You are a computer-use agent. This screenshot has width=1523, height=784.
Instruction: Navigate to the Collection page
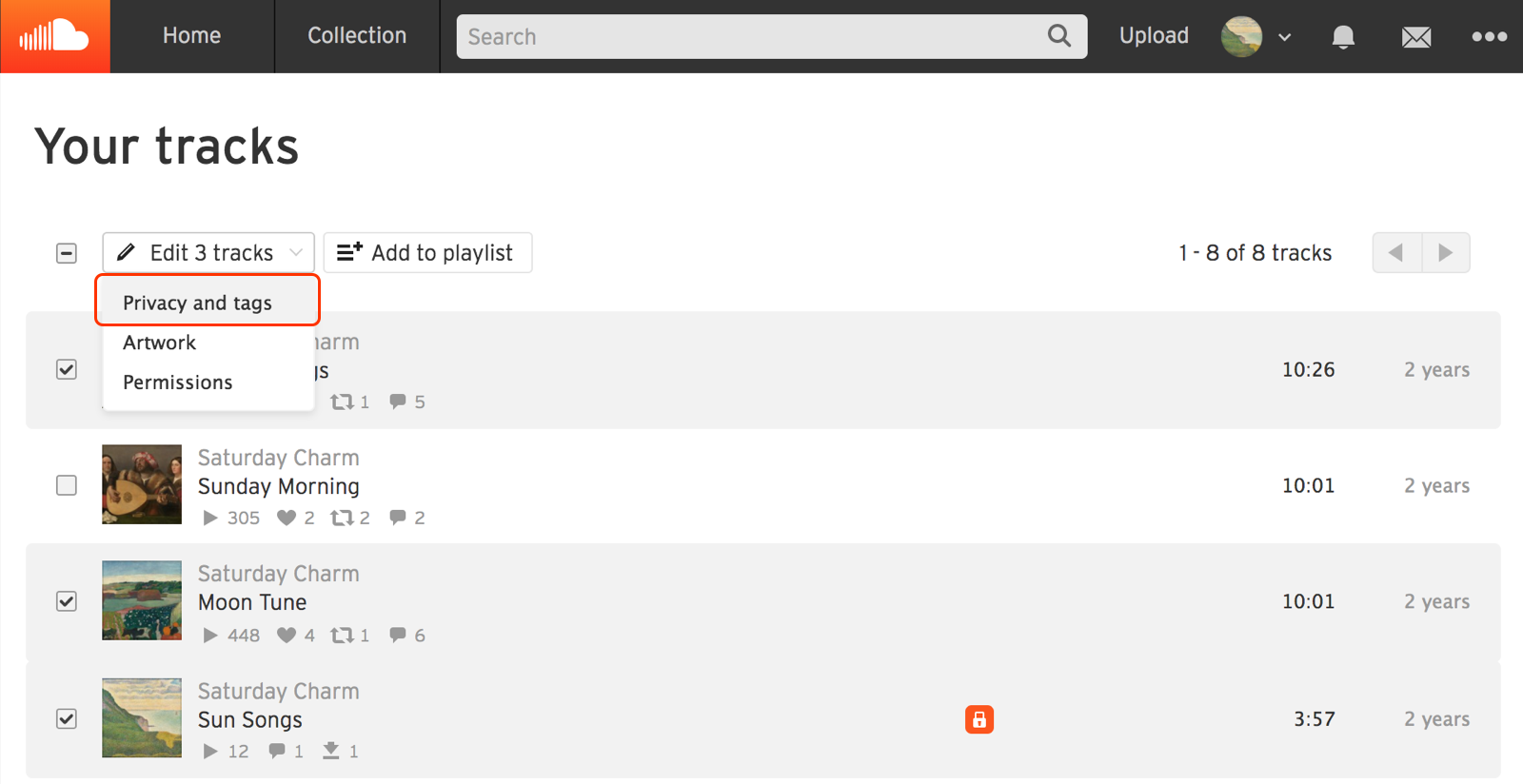tap(356, 35)
